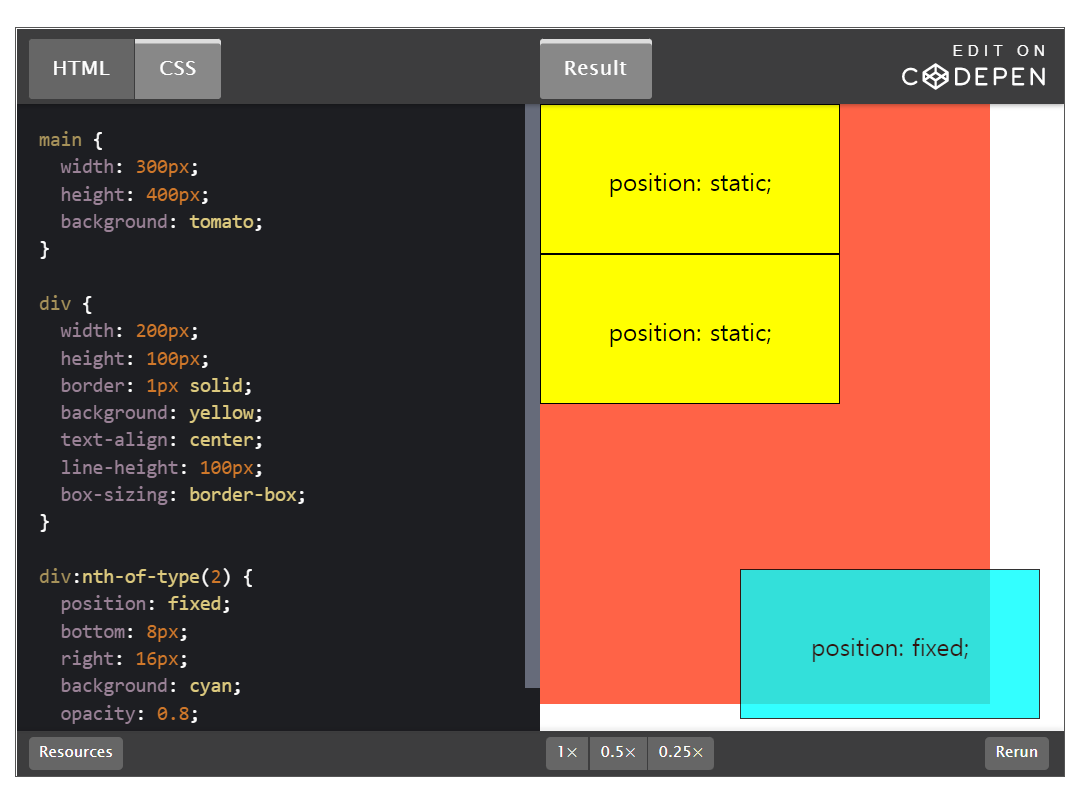The height and width of the screenshot is (799, 1081).
Task: Click the Edit on CodePen link
Action: point(974,67)
